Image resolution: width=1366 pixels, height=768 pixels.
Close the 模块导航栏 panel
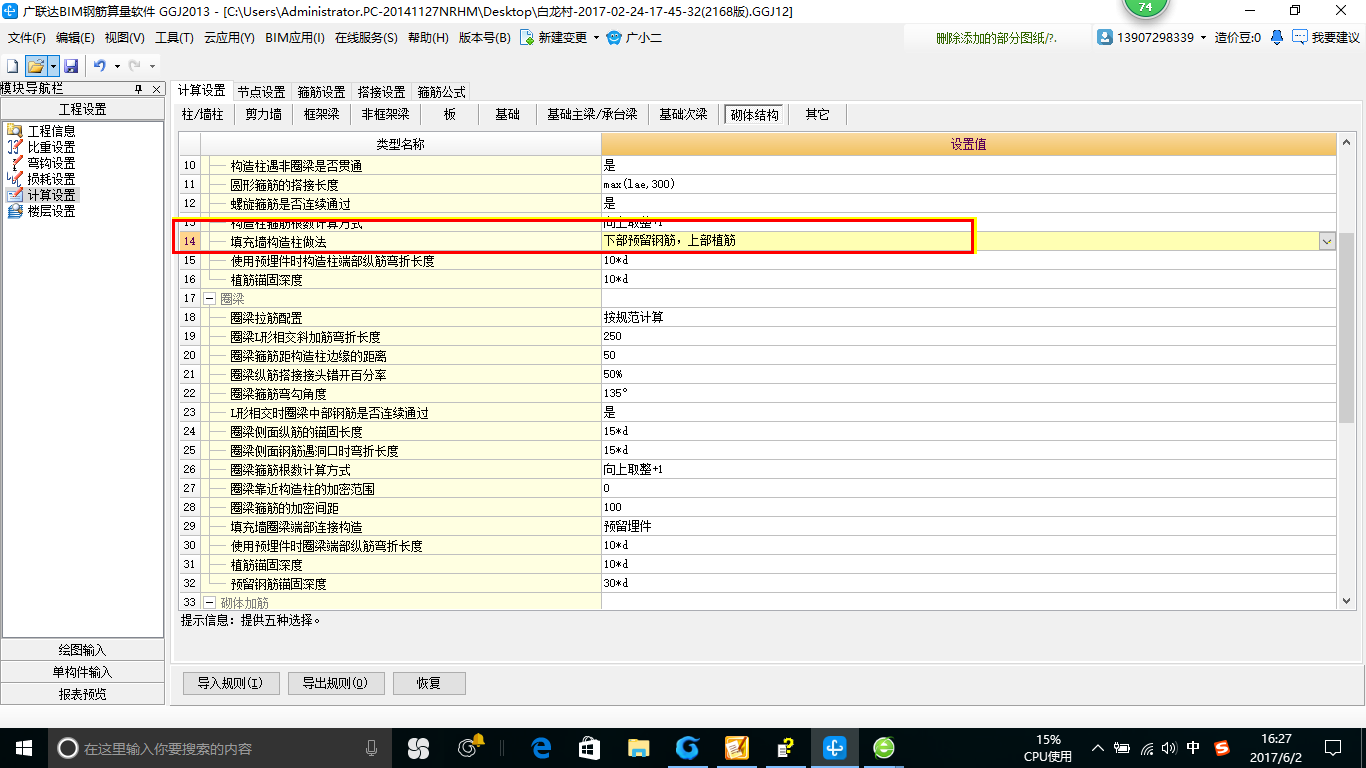coord(156,89)
